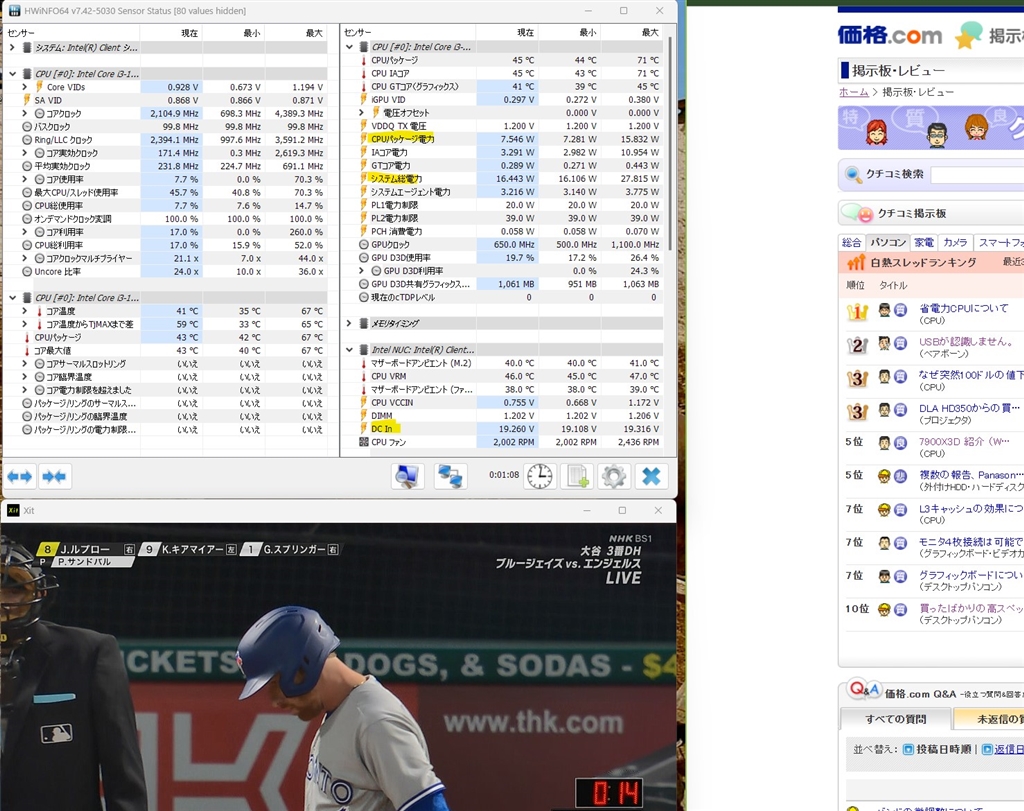The height and width of the screenshot is (811, 1024).
Task: Click the two networked computers icon in HWiNFO
Action: (451, 477)
